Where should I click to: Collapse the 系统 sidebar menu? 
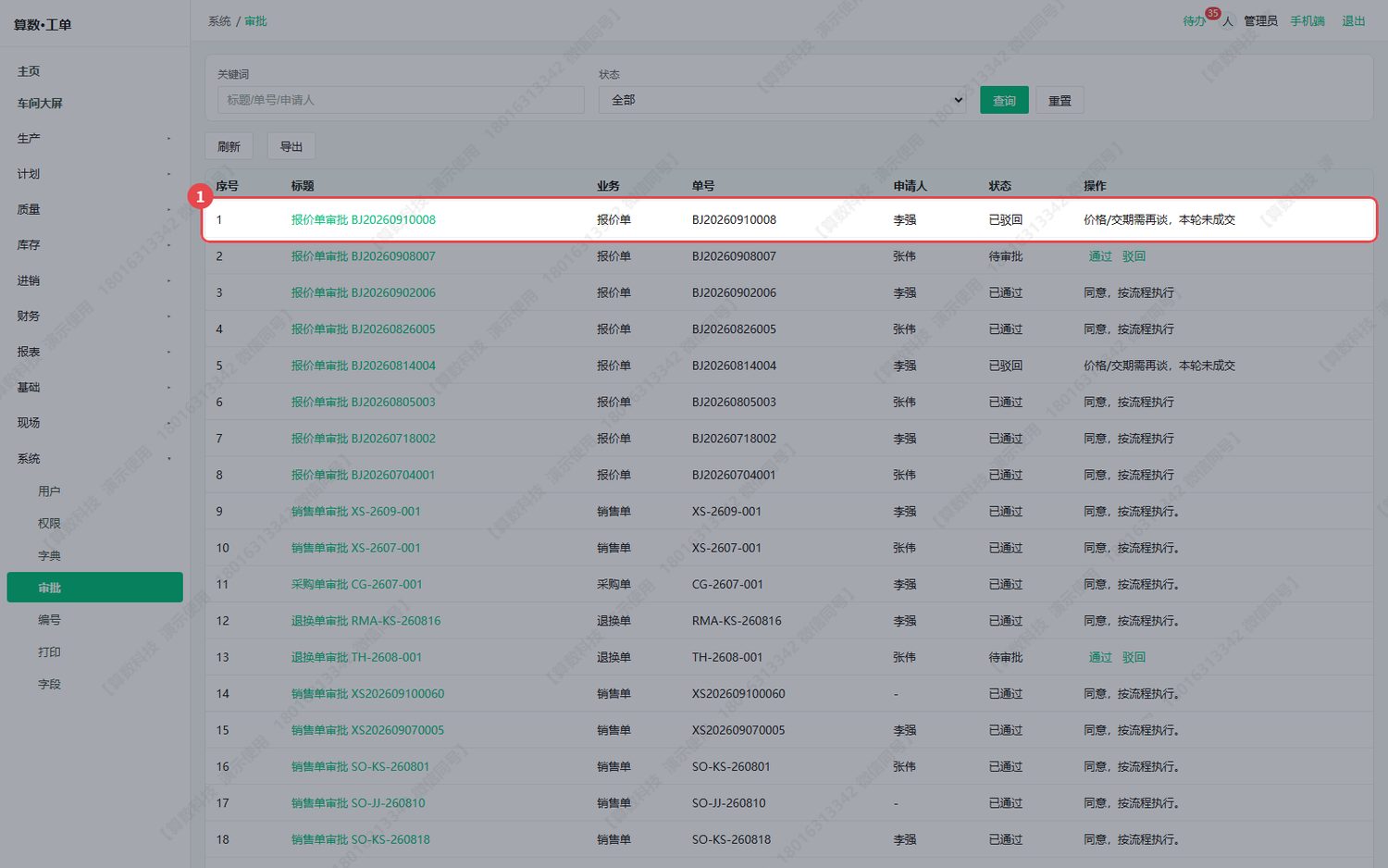pos(94,459)
